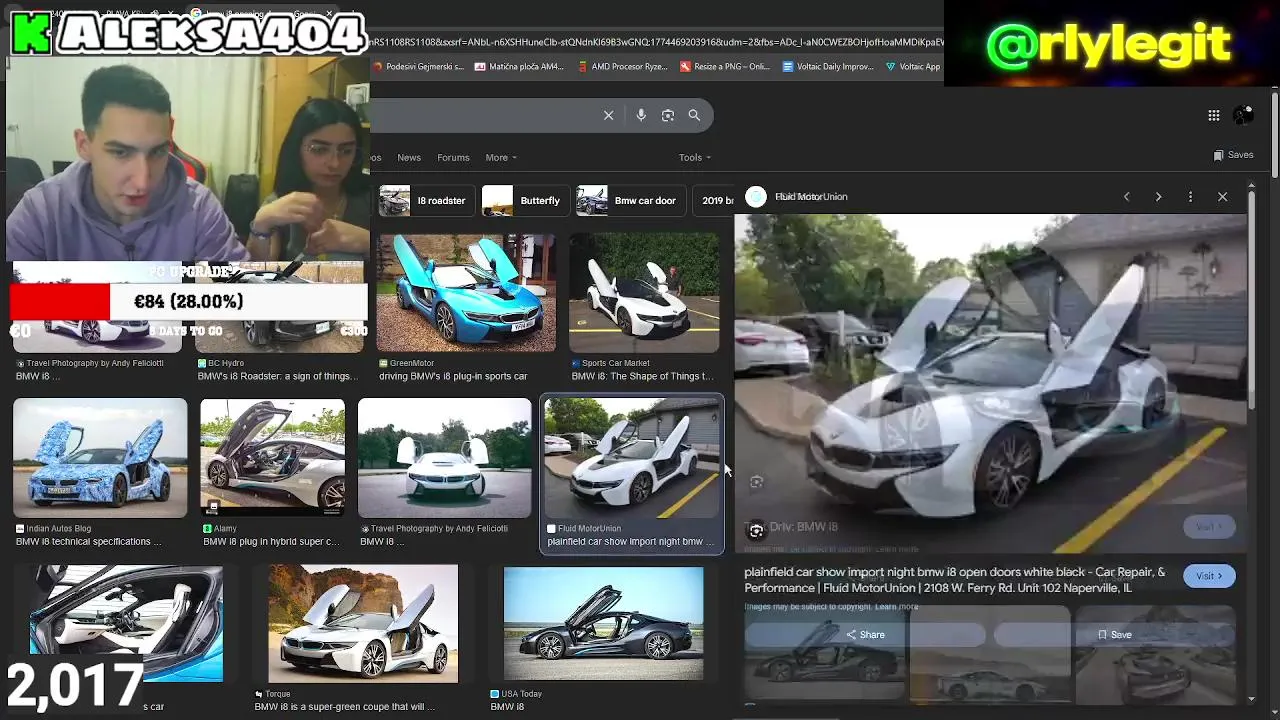
Task: Click the large BMW i8 preview image
Action: point(990,383)
